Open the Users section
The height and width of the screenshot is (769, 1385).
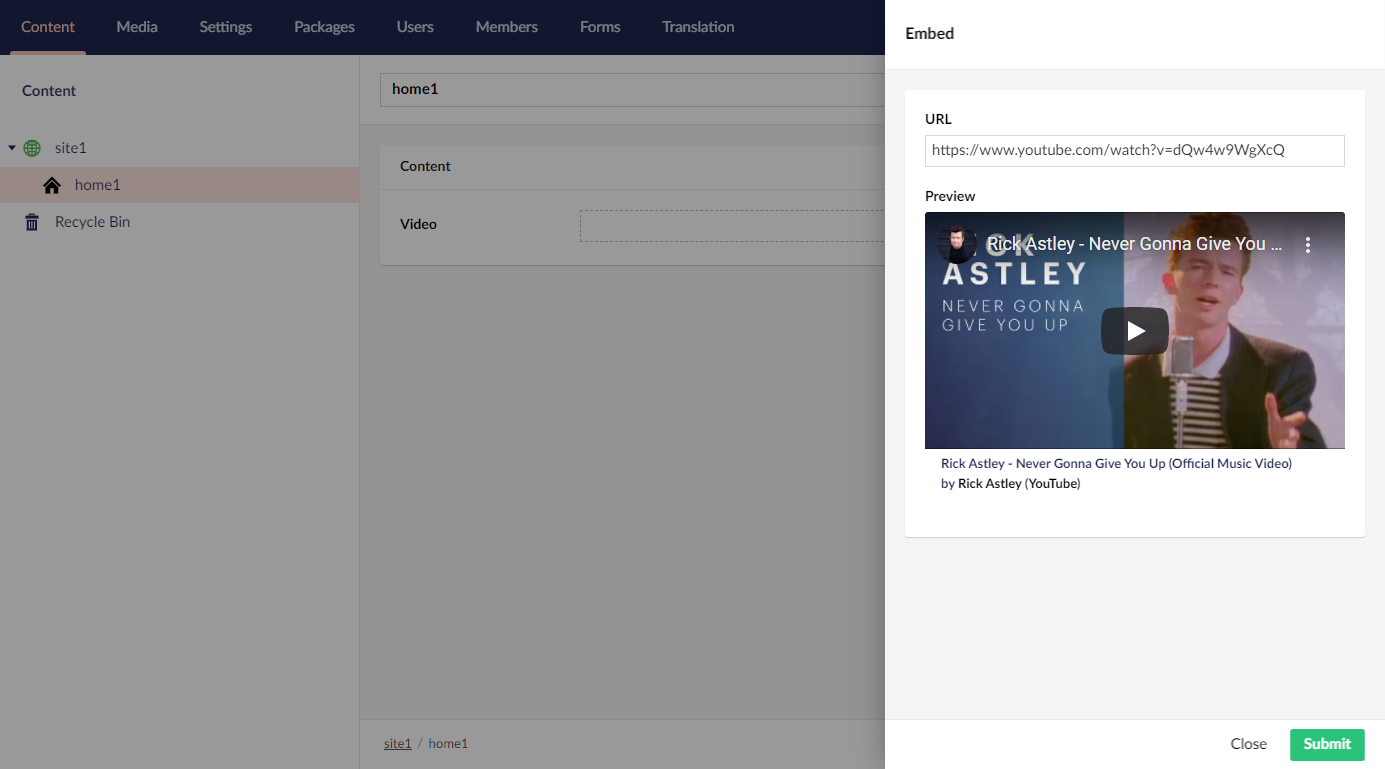pyautogui.click(x=415, y=27)
